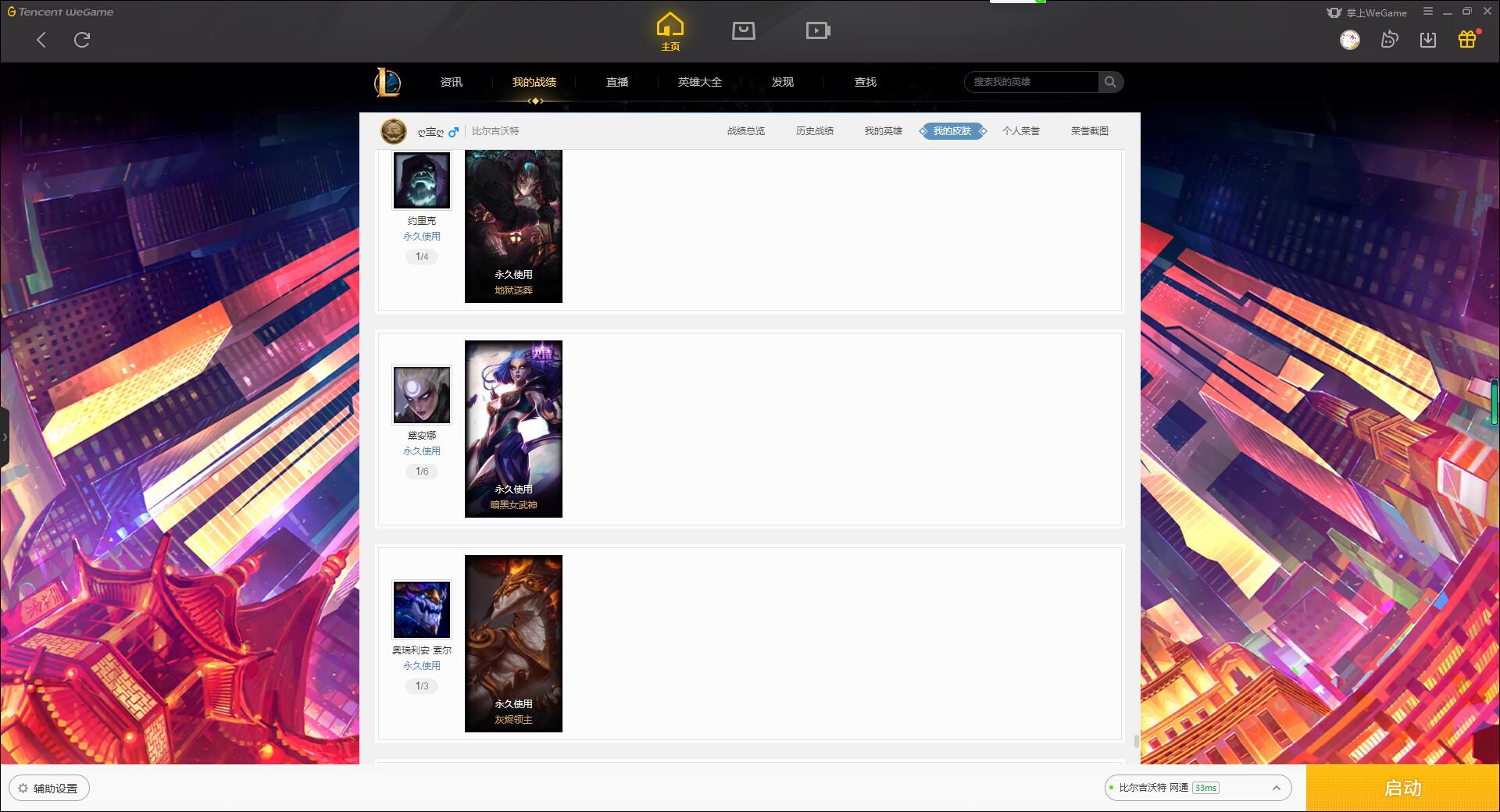The height and width of the screenshot is (812, 1500).
Task: Open the video live icon in top bar
Action: 818,30
